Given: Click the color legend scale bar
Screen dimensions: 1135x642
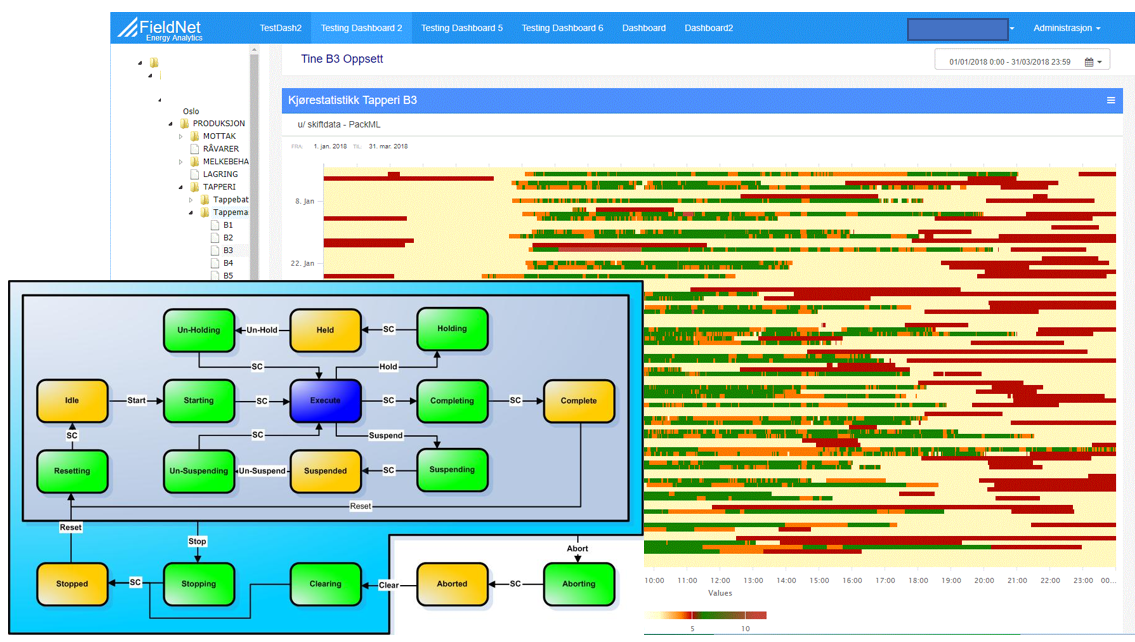Looking at the screenshot, I should pos(705,615).
